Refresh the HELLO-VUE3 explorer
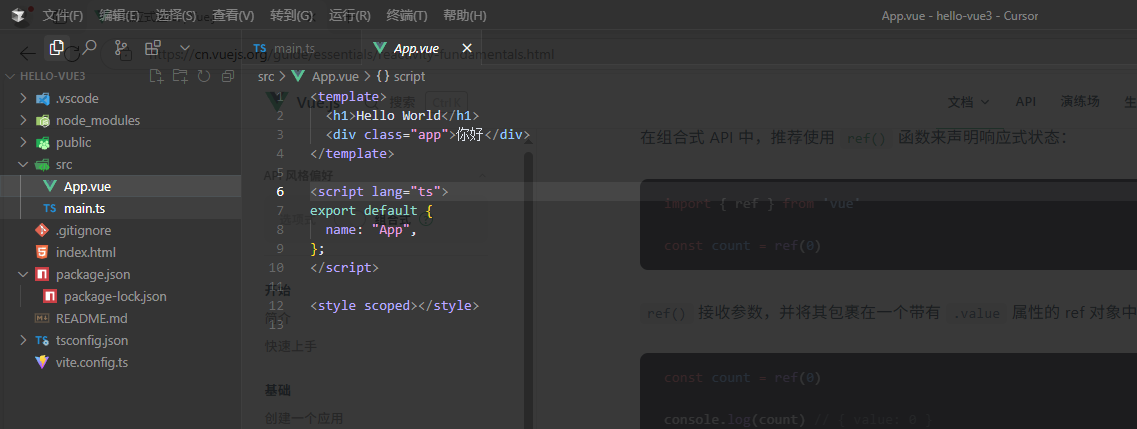1137x429 pixels. point(204,76)
